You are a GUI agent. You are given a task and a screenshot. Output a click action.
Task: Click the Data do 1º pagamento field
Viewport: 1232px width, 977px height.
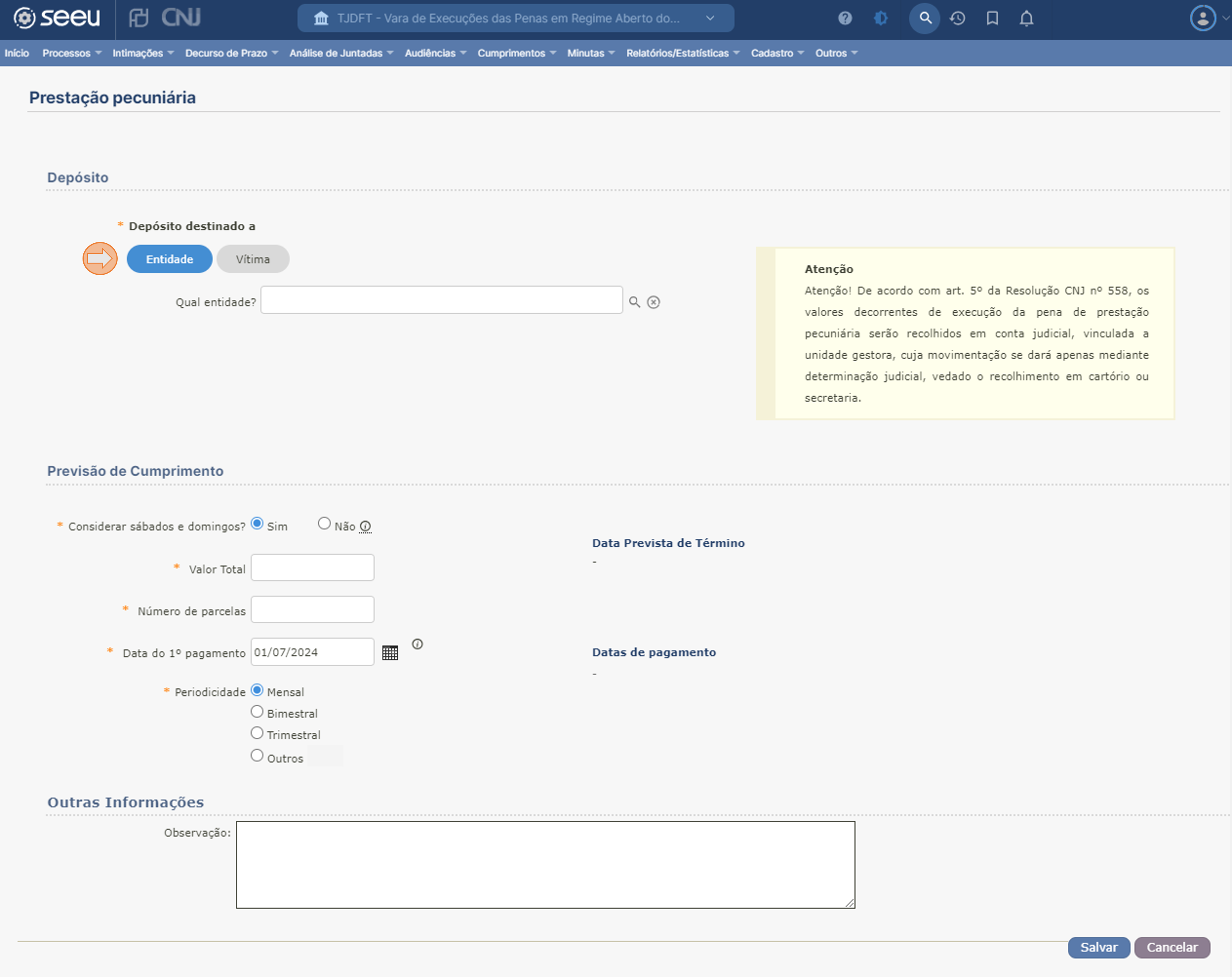[312, 651]
